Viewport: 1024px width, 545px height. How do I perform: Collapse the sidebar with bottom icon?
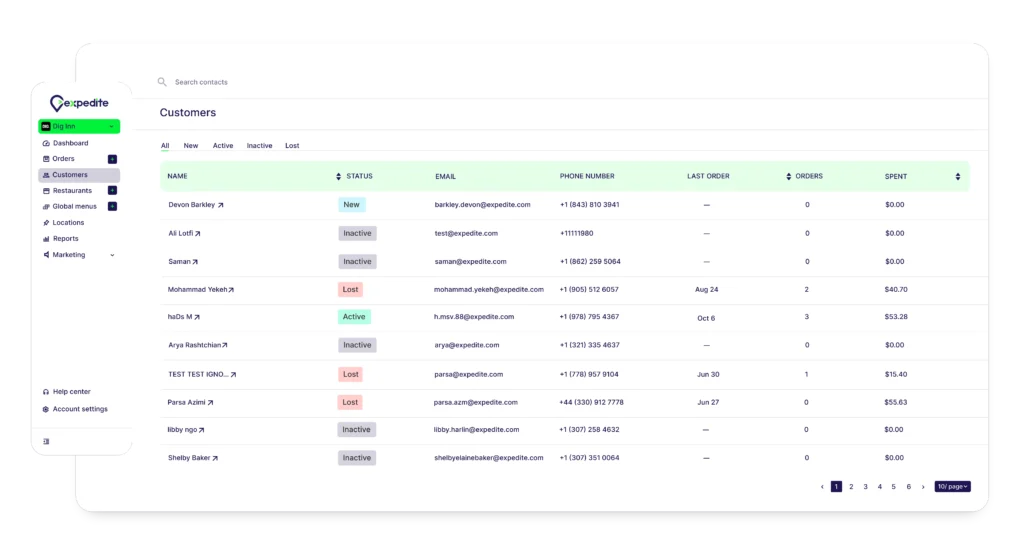[46, 442]
